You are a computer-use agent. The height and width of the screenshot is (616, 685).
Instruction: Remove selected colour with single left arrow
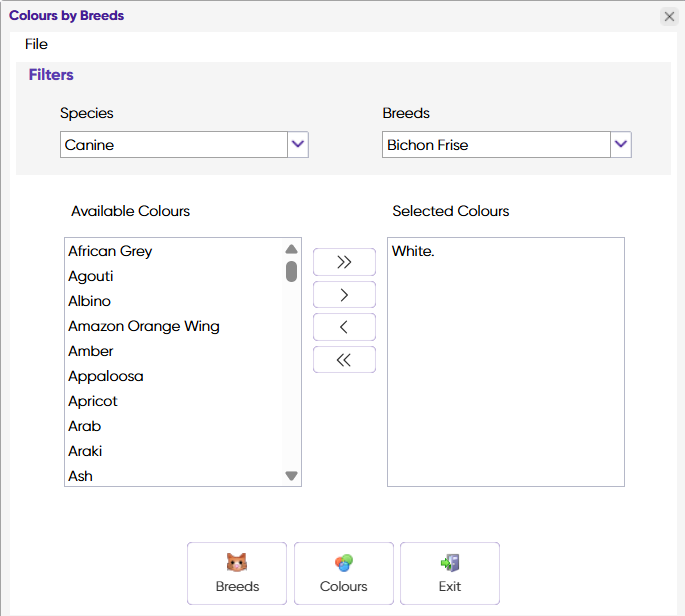(x=344, y=327)
